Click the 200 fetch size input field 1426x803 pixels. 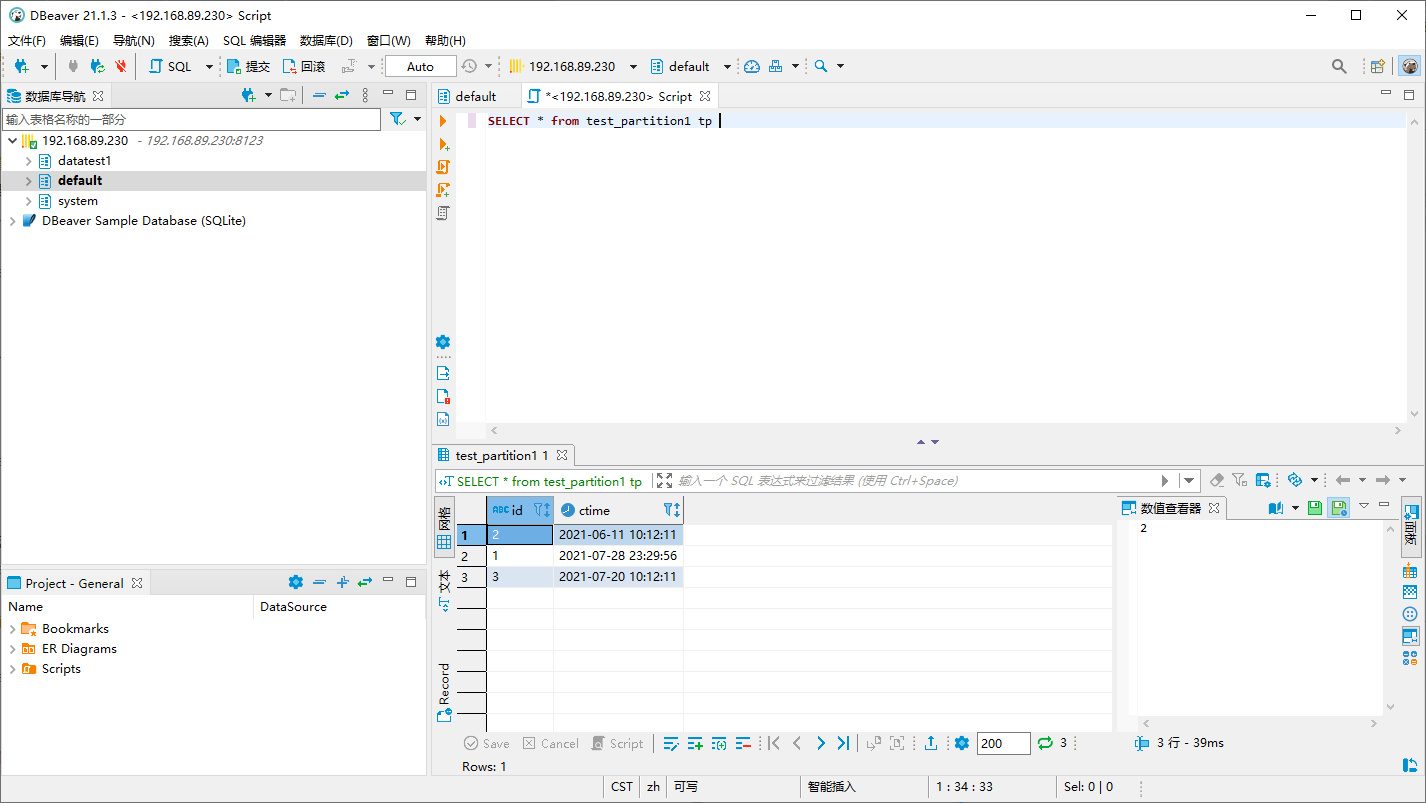(1003, 743)
